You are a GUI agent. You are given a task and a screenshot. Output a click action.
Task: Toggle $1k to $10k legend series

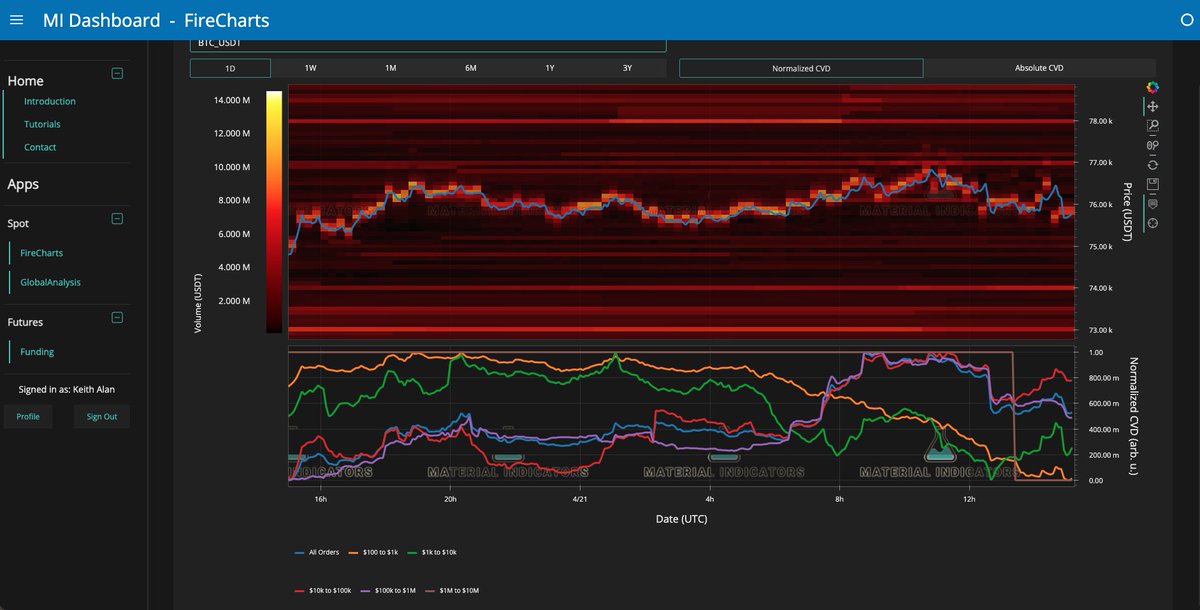(x=435, y=552)
